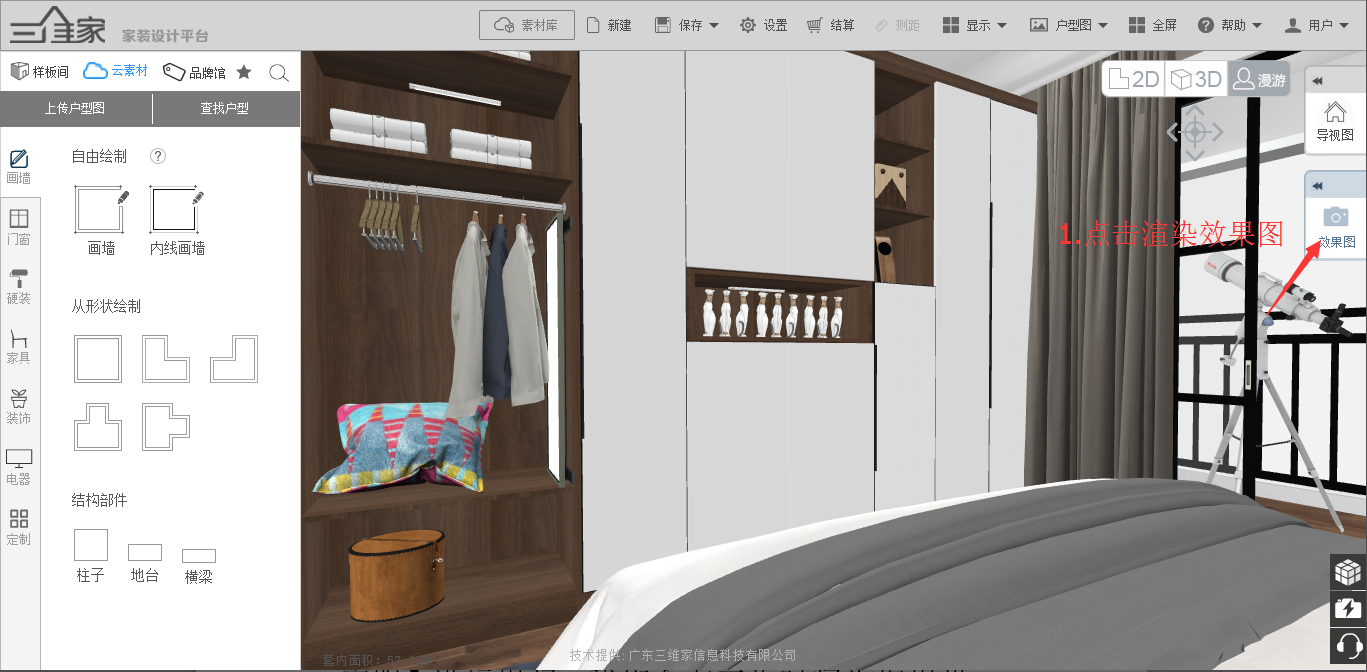Switch to the 云素材 cloud materials tab
Screen dimensions: 1367x672
(x=115, y=71)
